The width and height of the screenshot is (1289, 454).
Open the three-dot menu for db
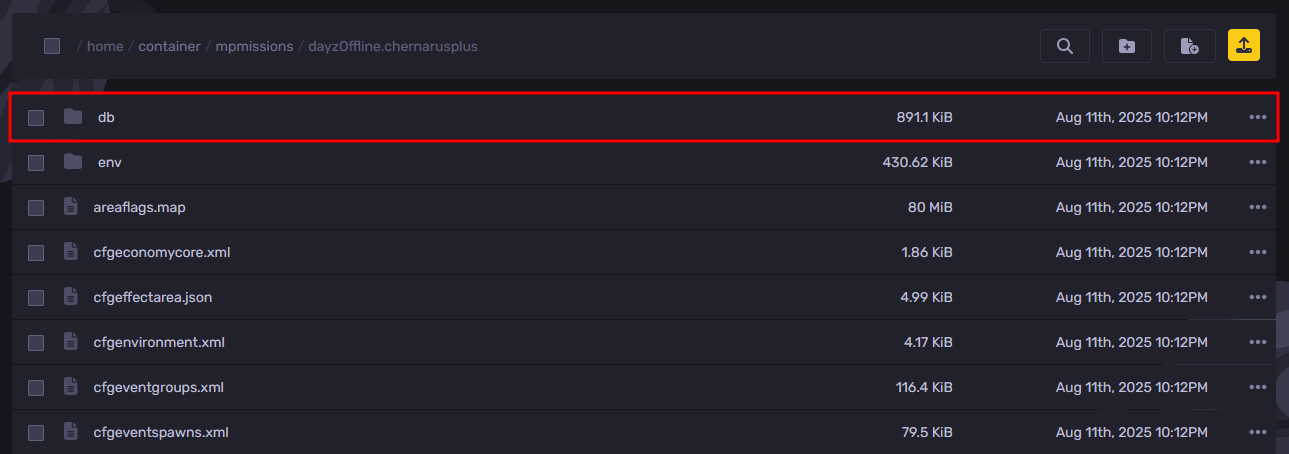pos(1257,118)
